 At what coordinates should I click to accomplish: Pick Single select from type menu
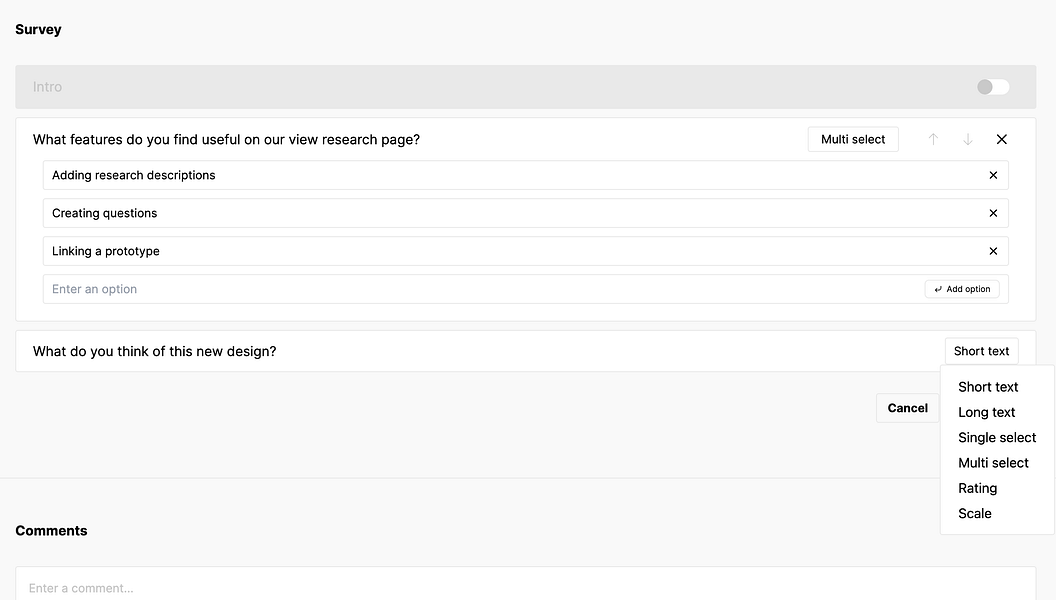[997, 438]
